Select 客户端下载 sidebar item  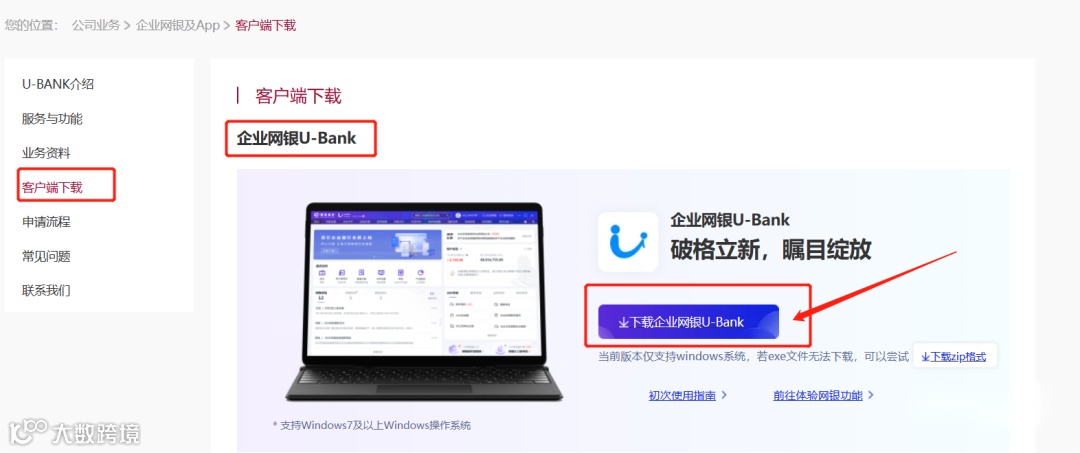point(52,187)
